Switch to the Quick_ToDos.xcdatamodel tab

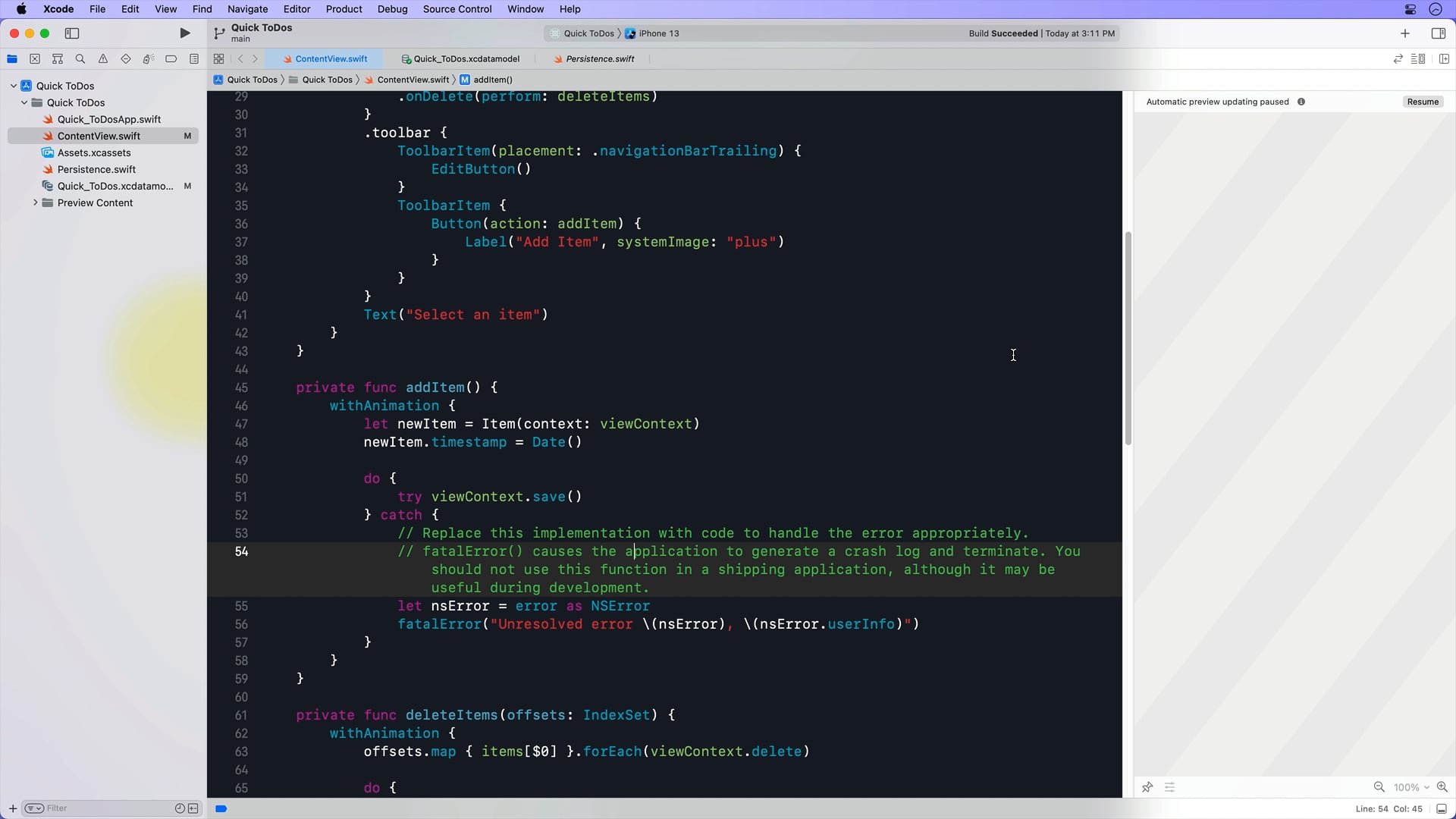(x=460, y=59)
